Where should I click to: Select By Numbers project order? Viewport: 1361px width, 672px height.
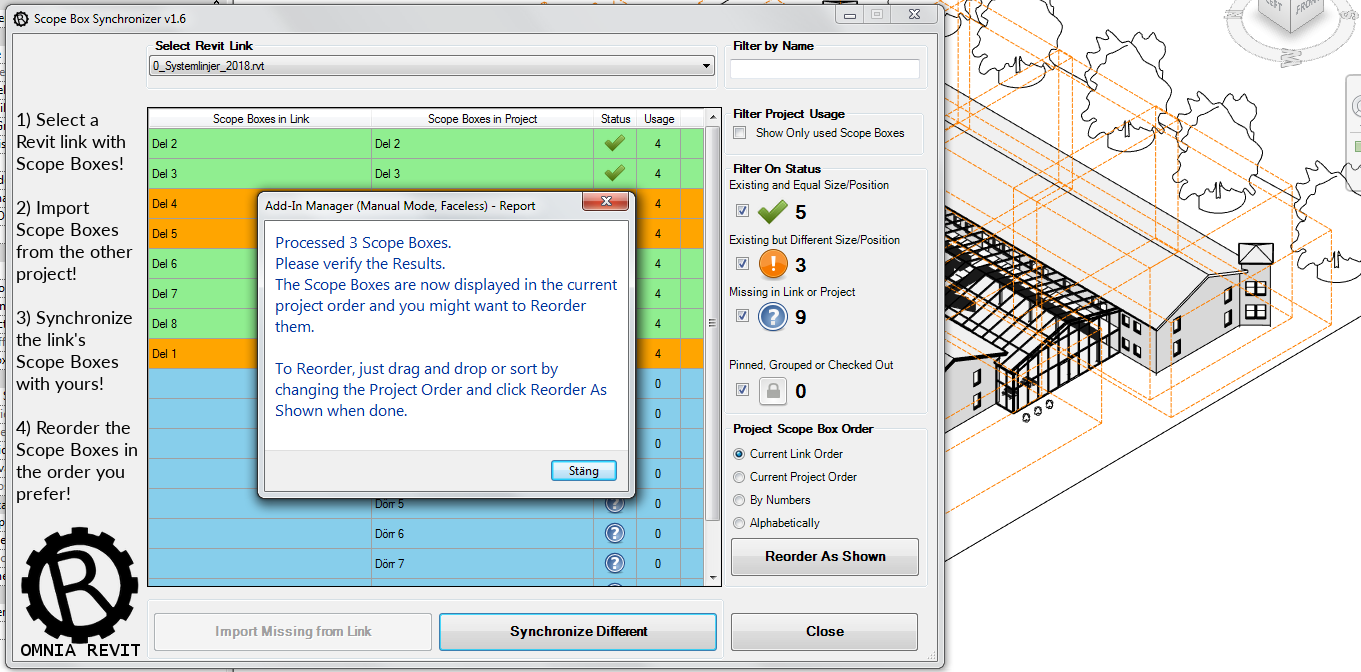(x=738, y=500)
